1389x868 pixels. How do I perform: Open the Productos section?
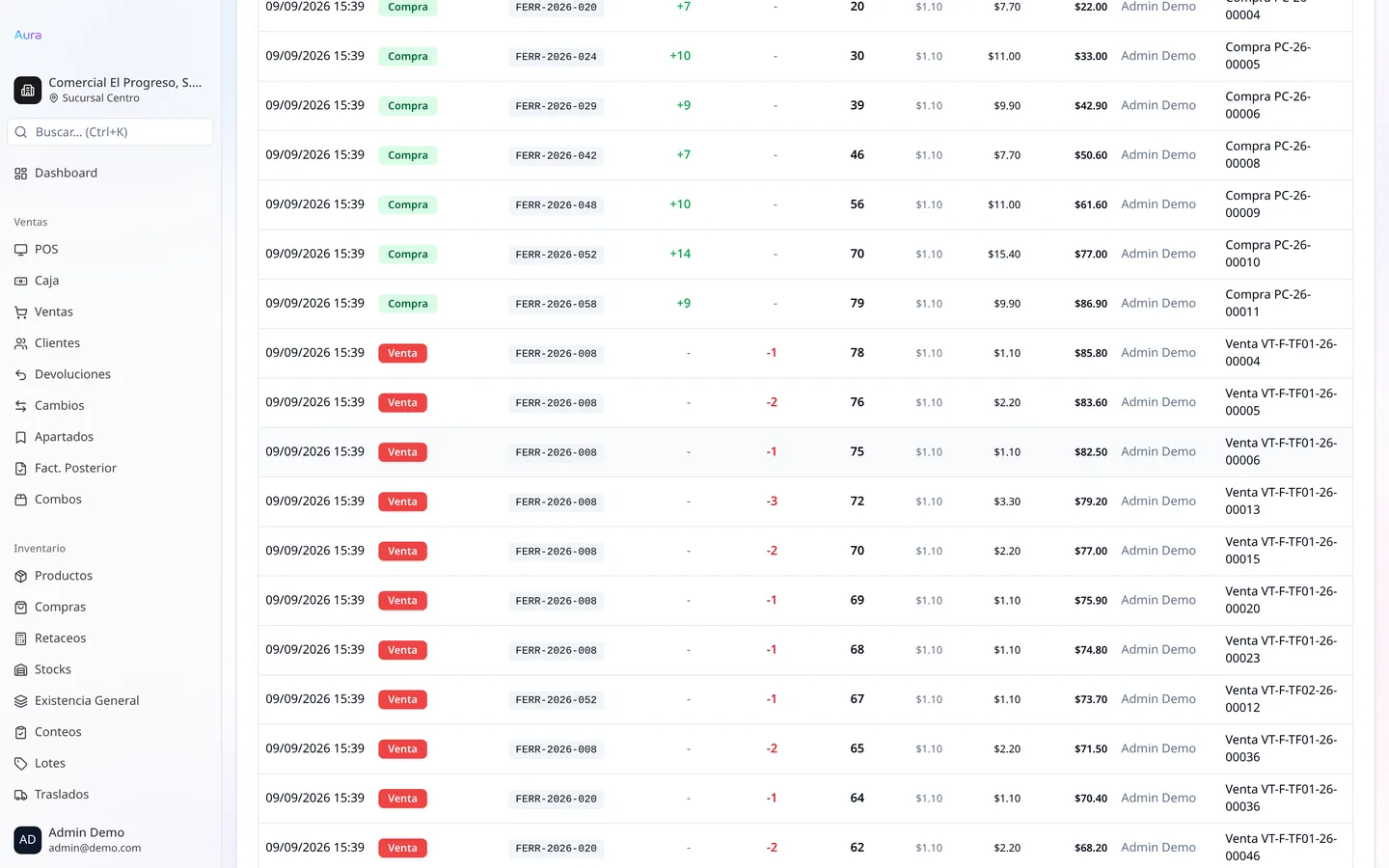(x=110, y=576)
